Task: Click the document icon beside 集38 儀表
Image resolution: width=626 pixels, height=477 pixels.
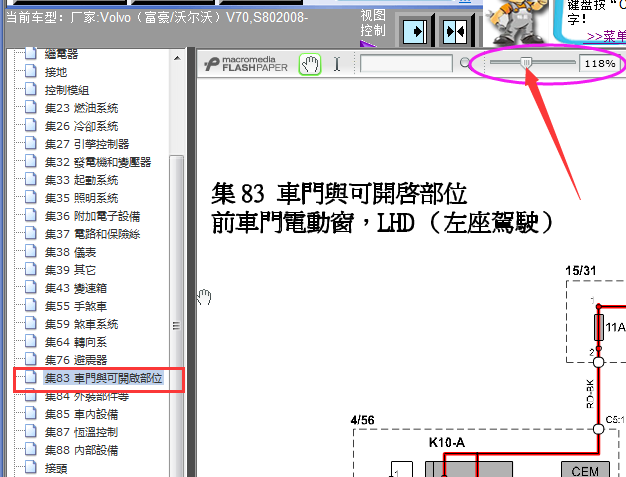Action: click(31, 251)
